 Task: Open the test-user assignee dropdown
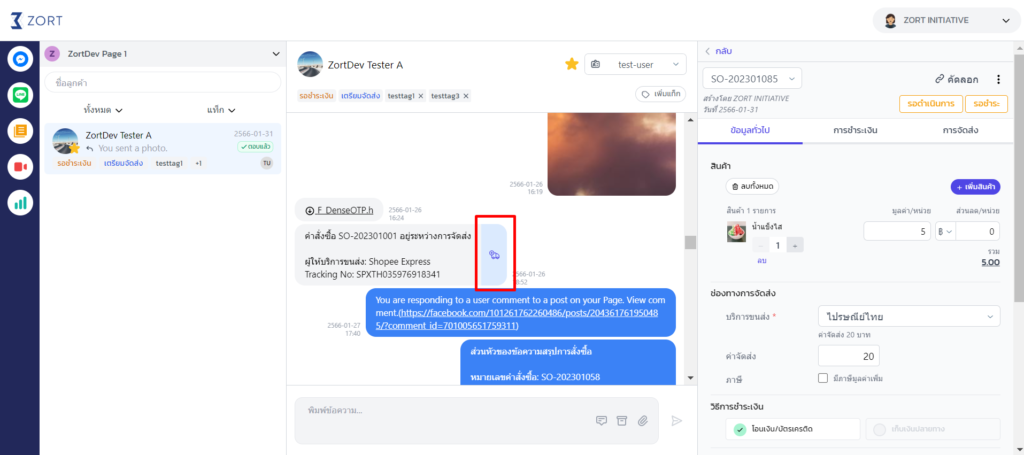coord(635,64)
